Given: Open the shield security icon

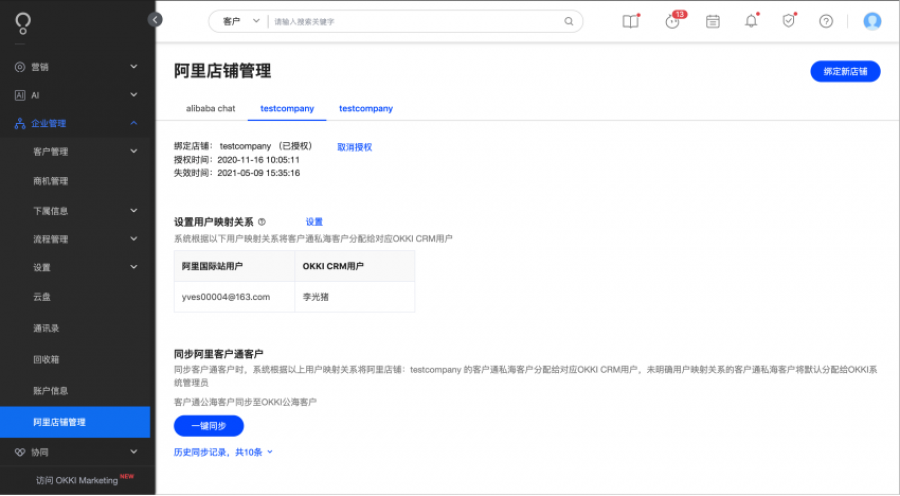Looking at the screenshot, I should pyautogui.click(x=789, y=21).
